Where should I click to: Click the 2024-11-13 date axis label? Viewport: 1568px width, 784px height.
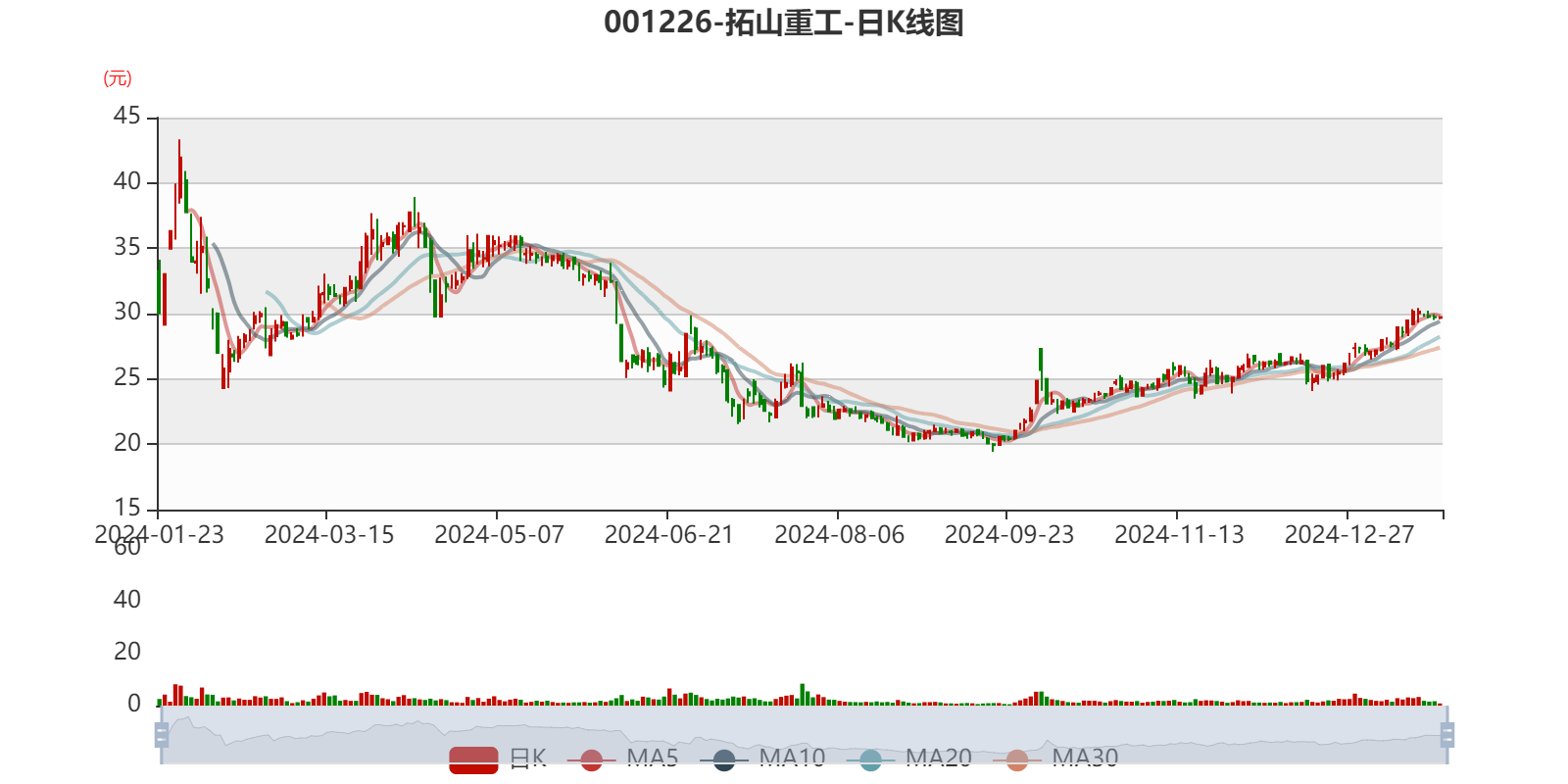[x=1180, y=535]
